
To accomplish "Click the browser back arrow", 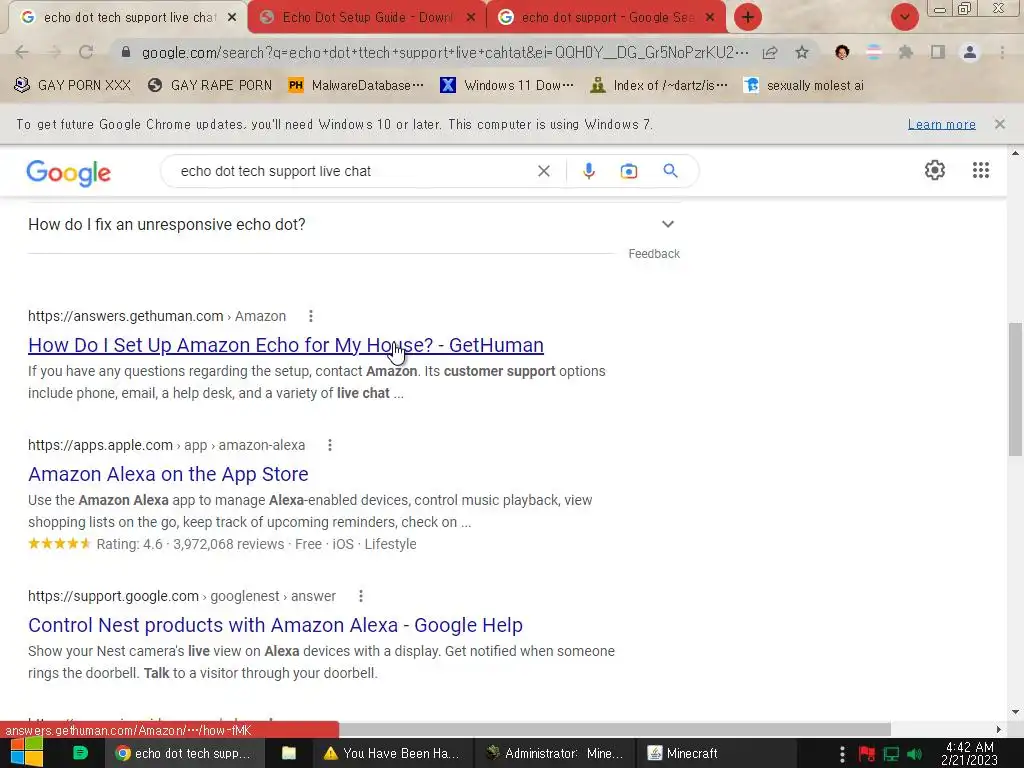I will (x=22, y=52).
